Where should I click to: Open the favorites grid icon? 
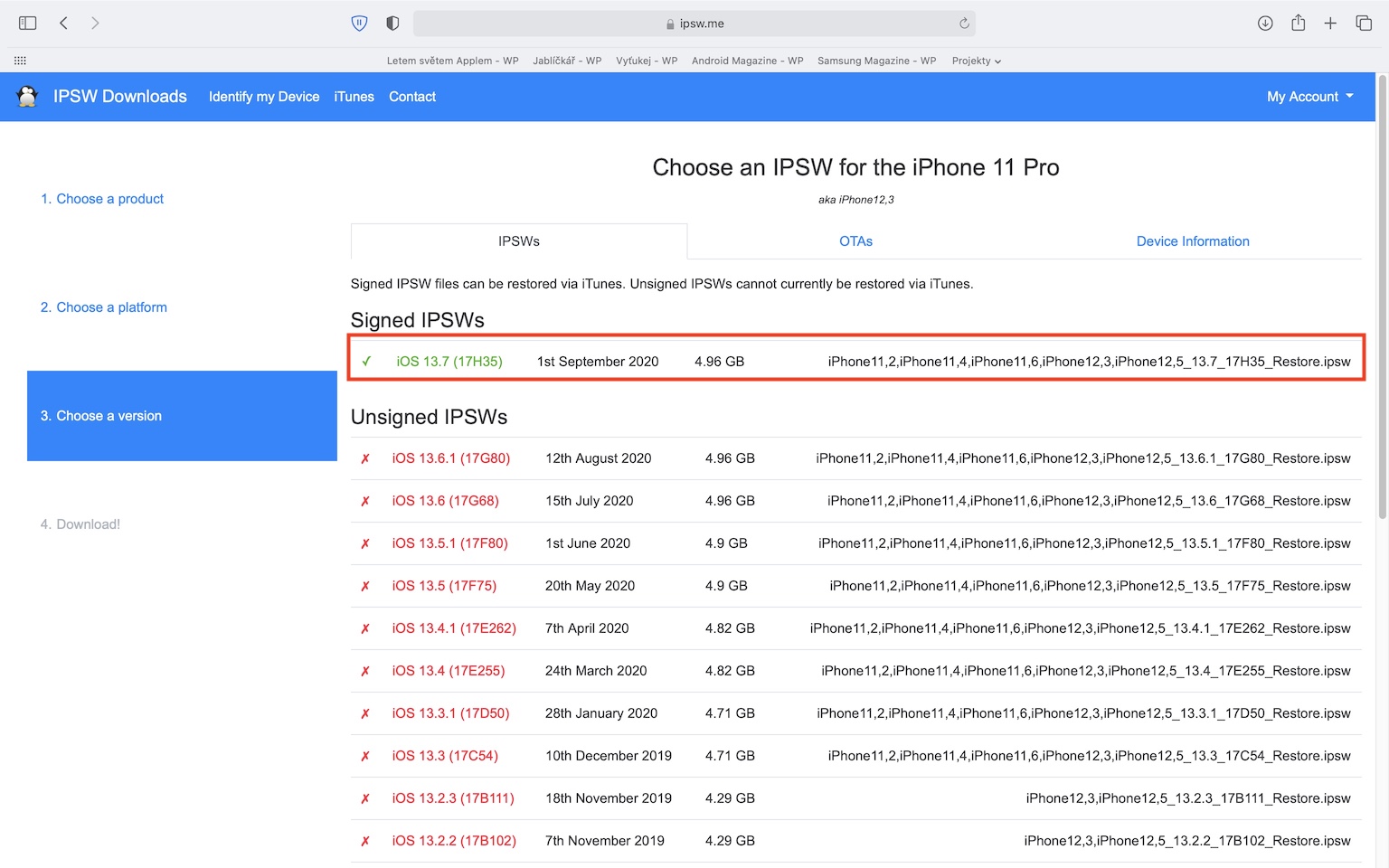tap(20, 61)
